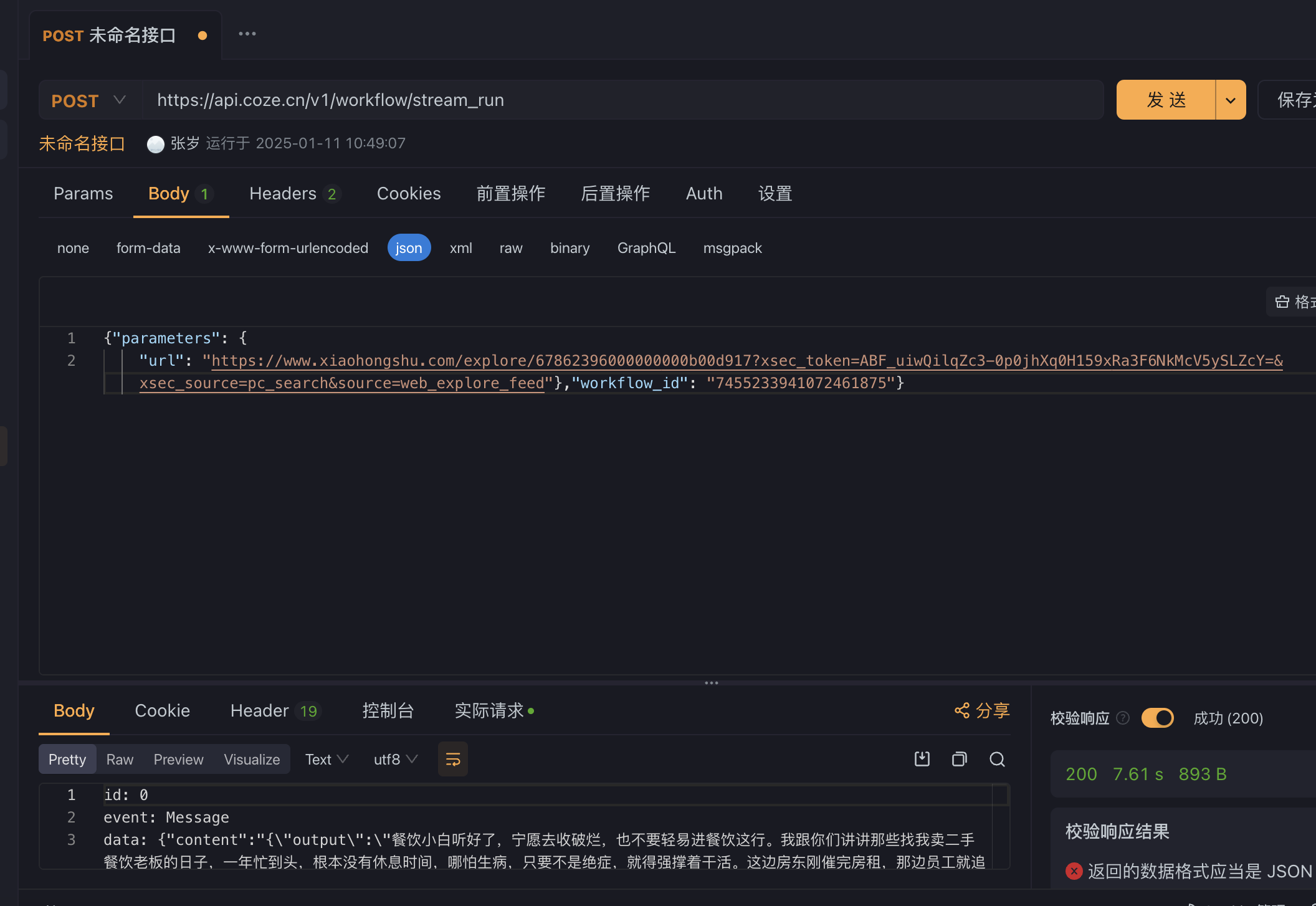The image size is (1316, 906).
Task: Toggle the word wrap icon button
Action: [x=453, y=759]
